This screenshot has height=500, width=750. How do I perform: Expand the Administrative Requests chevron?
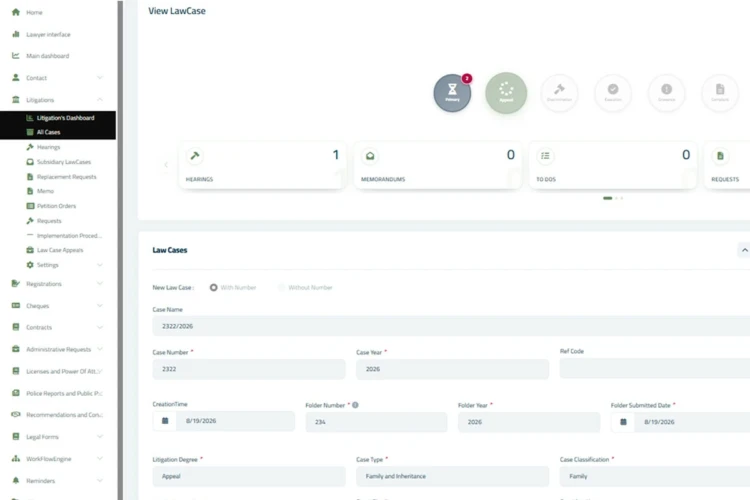(x=99, y=349)
